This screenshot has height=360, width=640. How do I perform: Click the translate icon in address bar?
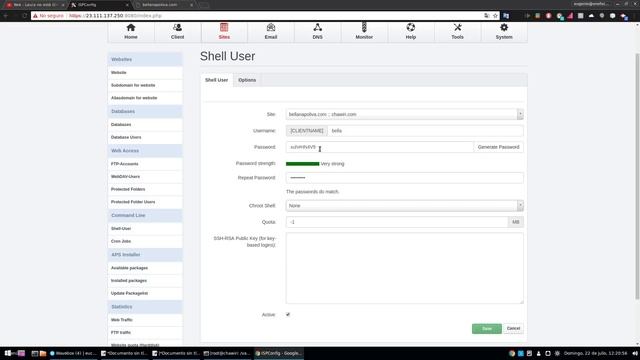coord(487,16)
